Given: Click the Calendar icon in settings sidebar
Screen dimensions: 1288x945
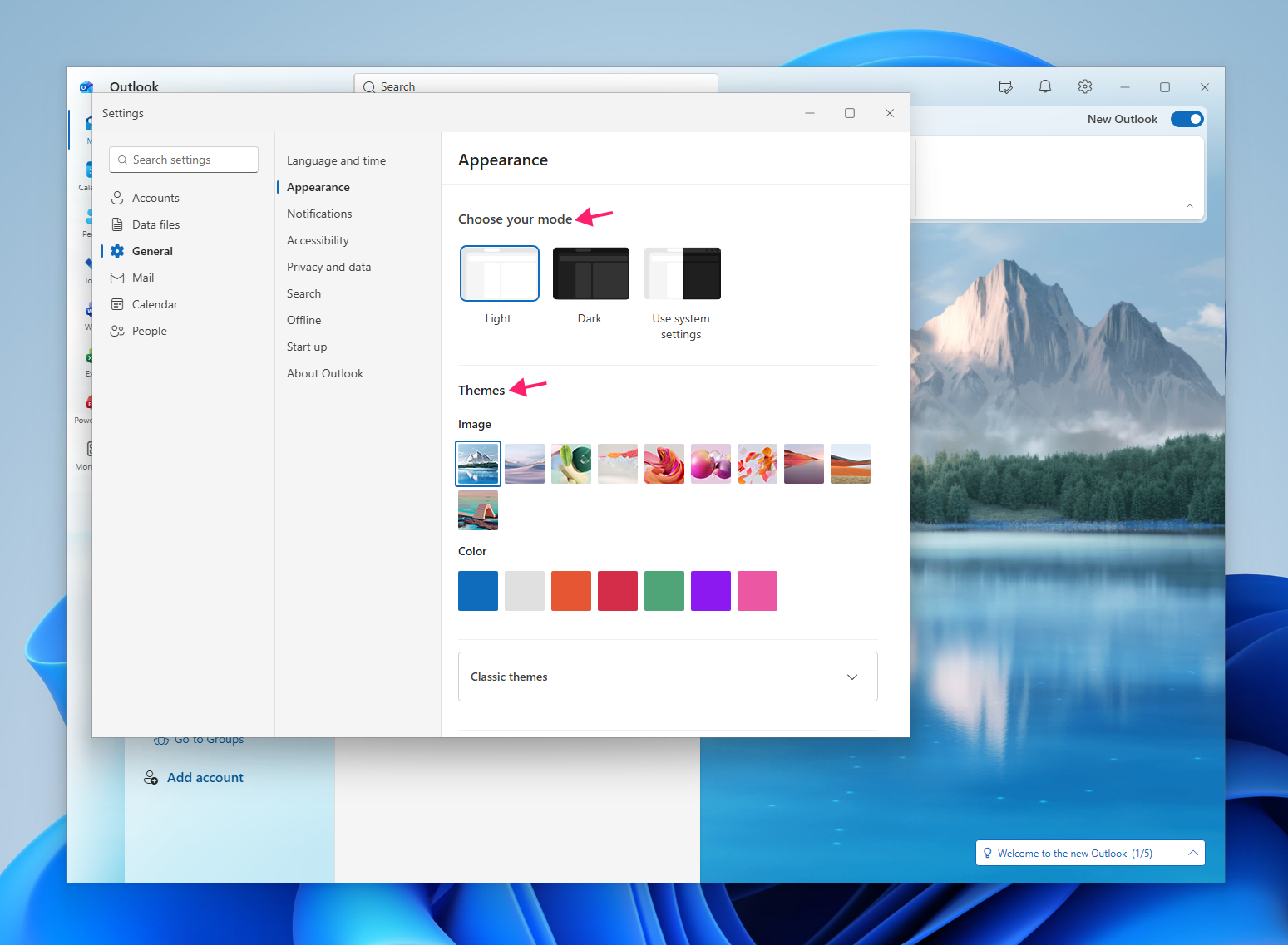Looking at the screenshot, I should click(117, 304).
